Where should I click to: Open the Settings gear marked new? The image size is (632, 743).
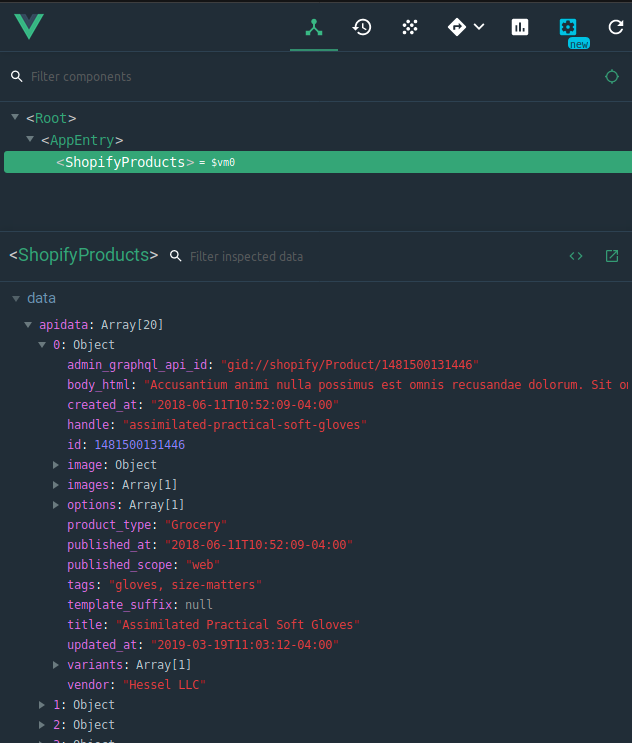pyautogui.click(x=568, y=27)
